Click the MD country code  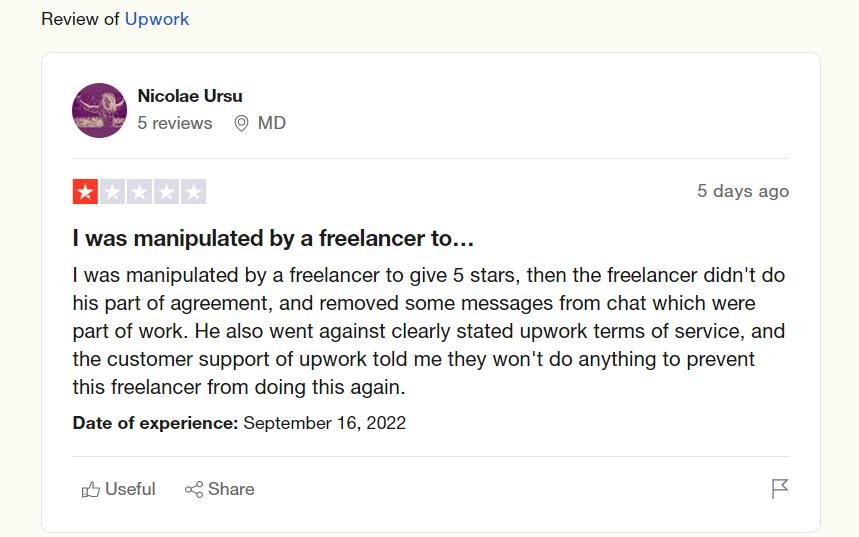tap(272, 123)
